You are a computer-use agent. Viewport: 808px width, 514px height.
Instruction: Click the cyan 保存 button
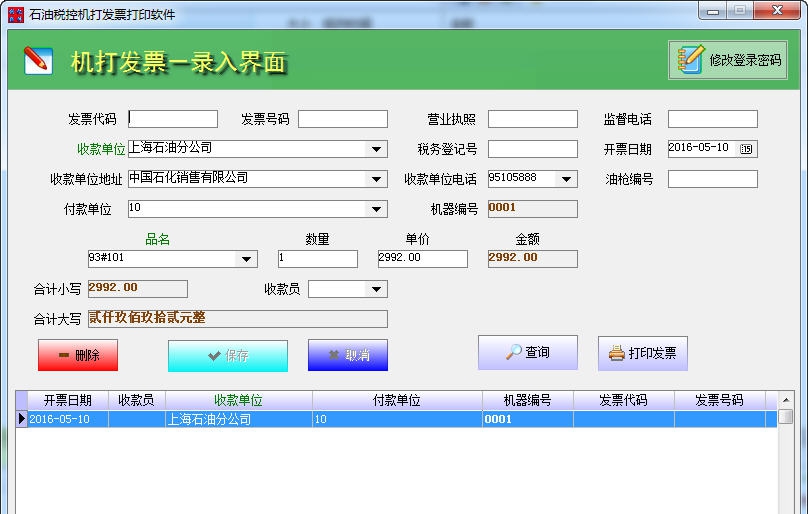tap(228, 355)
